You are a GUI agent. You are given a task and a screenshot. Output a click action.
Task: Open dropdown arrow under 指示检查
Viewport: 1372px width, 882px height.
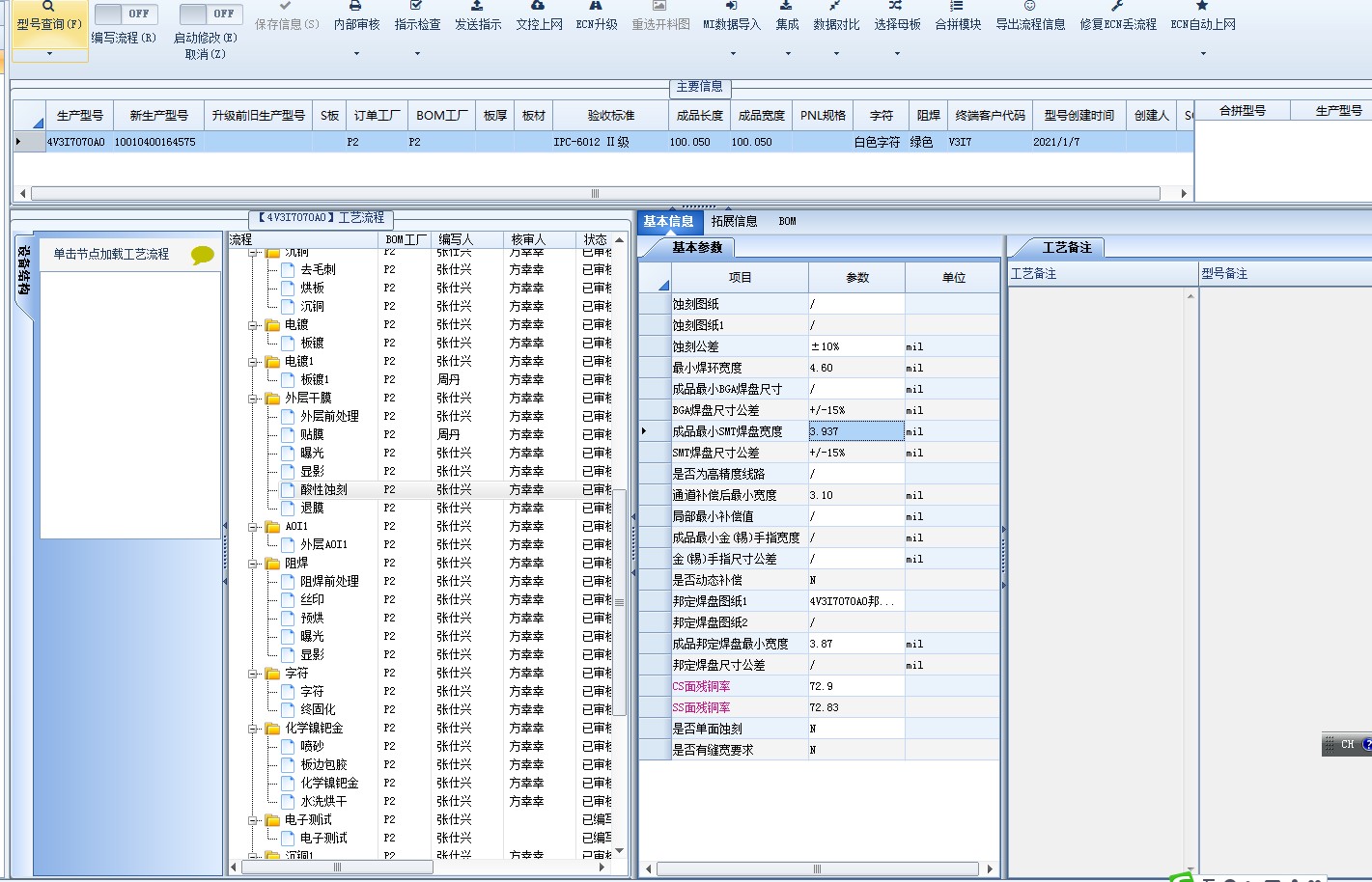[x=417, y=54]
